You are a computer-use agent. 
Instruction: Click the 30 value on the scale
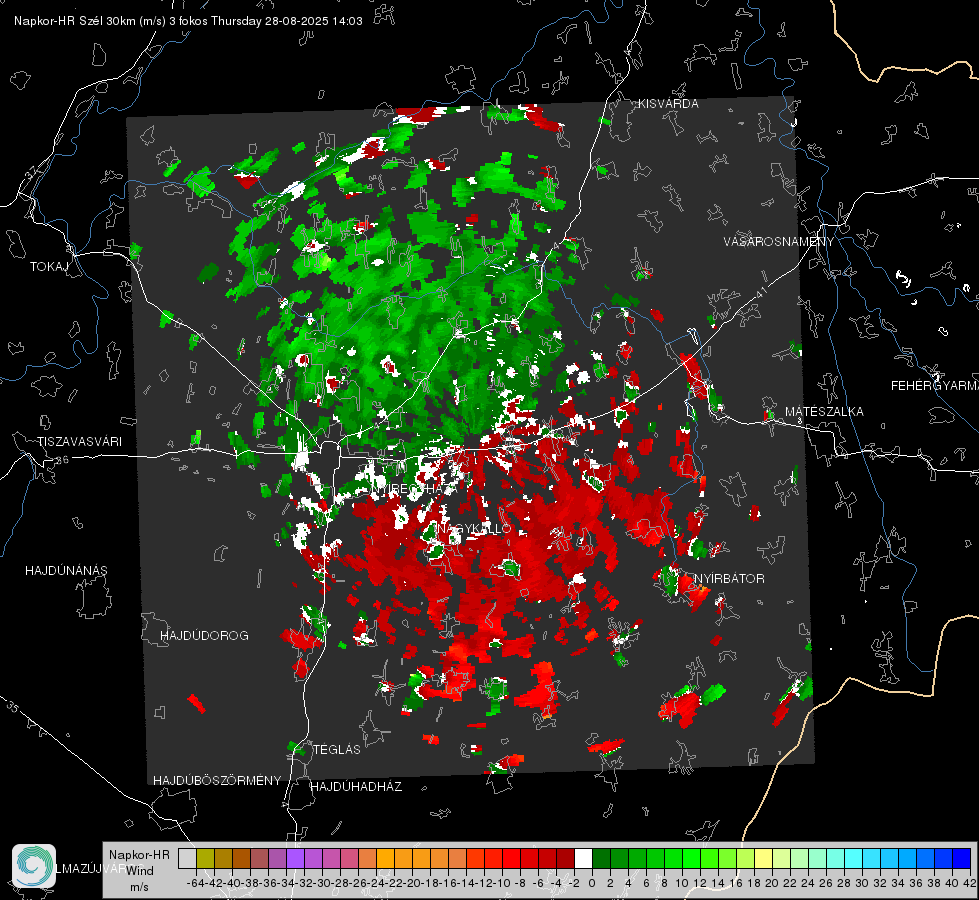point(862,883)
